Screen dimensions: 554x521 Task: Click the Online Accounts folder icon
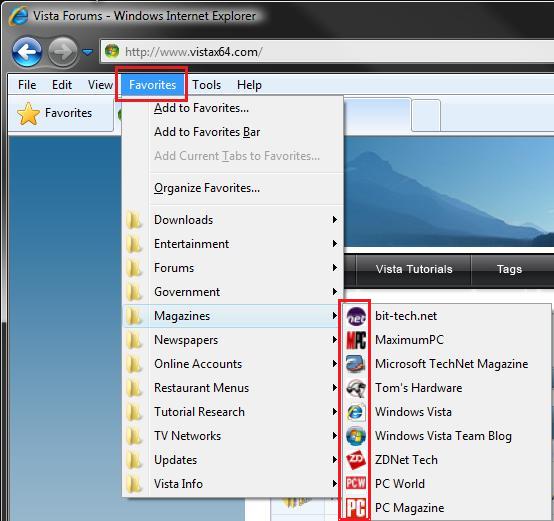click(x=134, y=364)
